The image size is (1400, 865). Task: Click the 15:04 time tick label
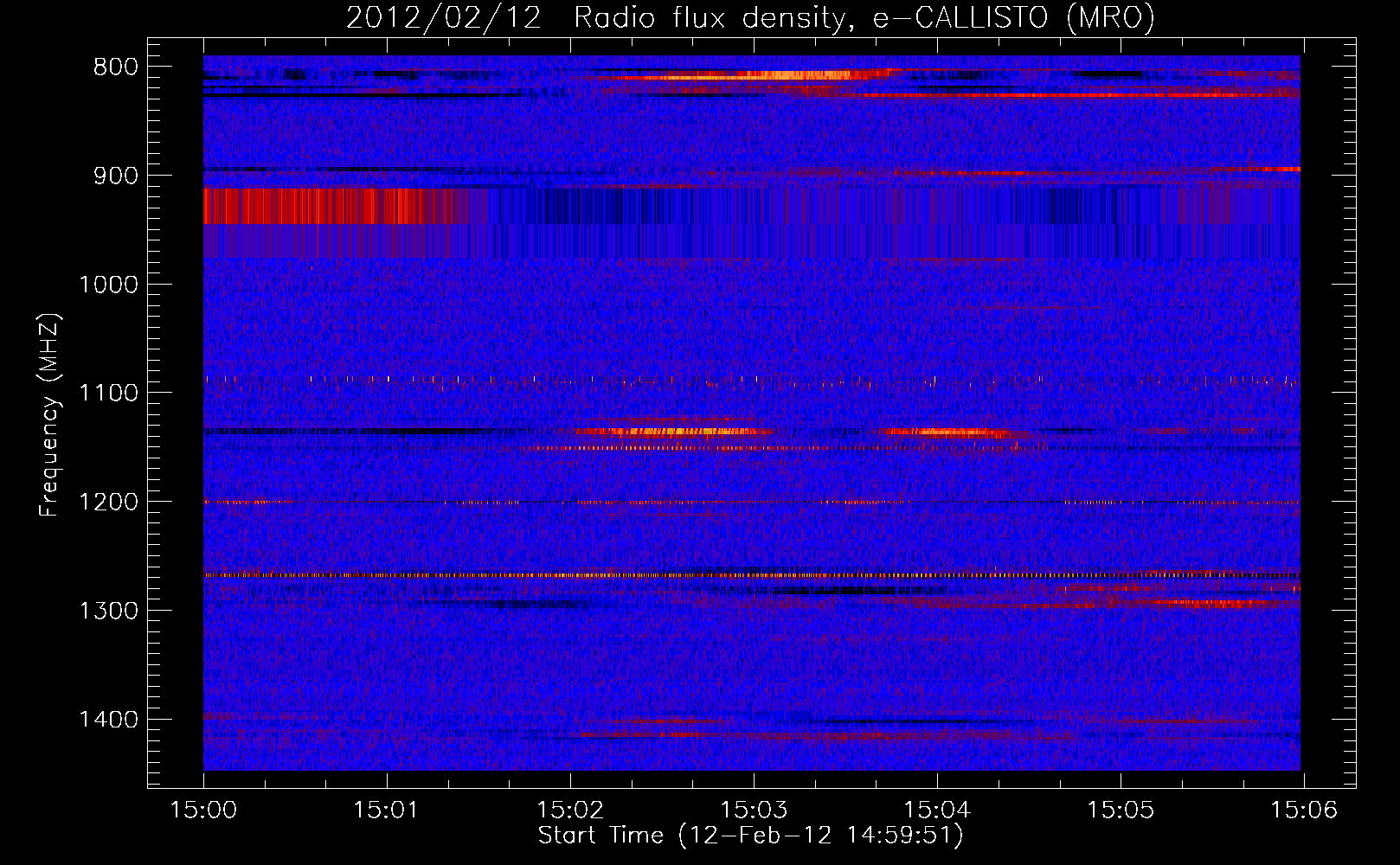click(938, 811)
